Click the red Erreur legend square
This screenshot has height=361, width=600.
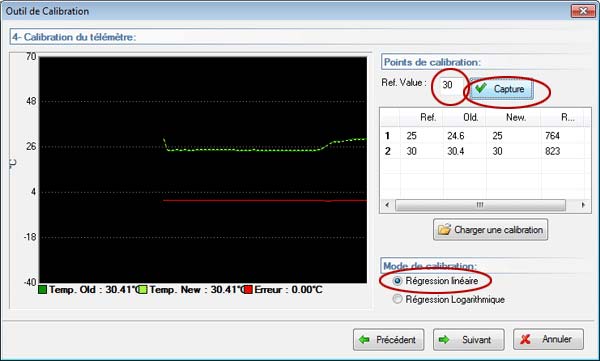pyautogui.click(x=248, y=290)
